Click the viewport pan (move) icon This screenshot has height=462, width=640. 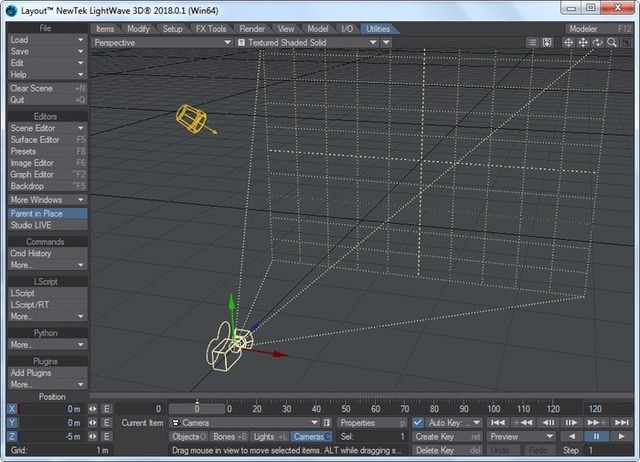click(x=583, y=43)
